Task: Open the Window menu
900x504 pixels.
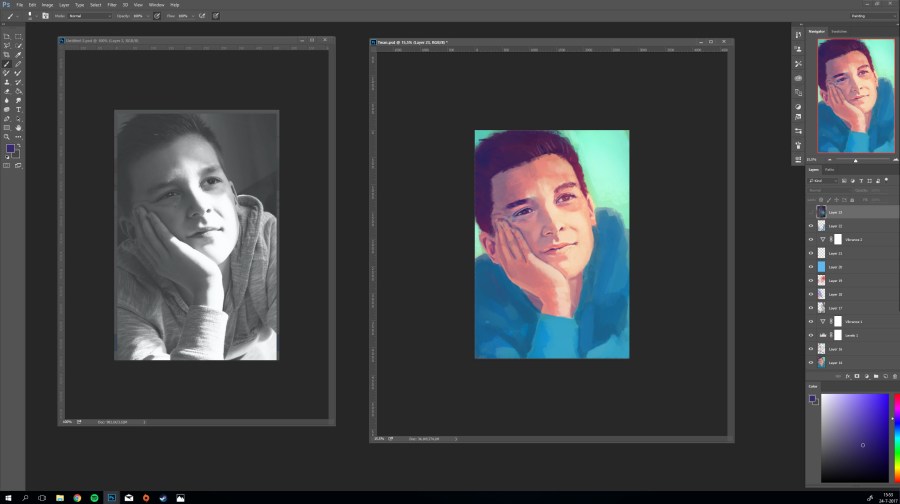Action: 156,5
